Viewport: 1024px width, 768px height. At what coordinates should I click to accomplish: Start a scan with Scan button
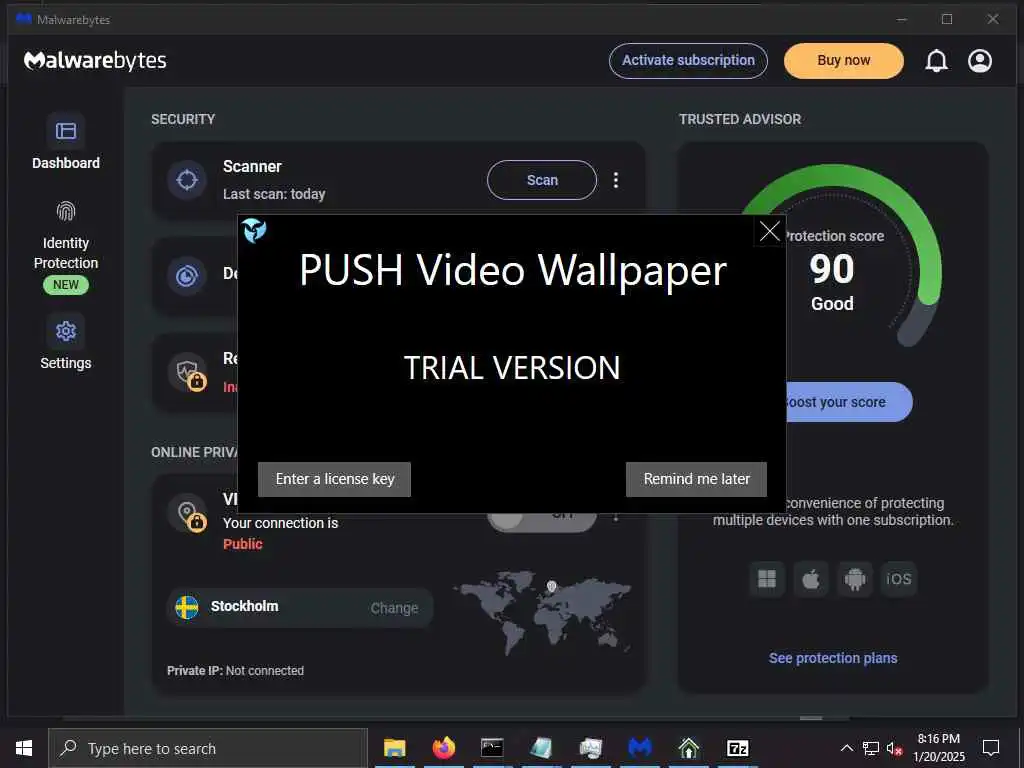pyautogui.click(x=541, y=180)
